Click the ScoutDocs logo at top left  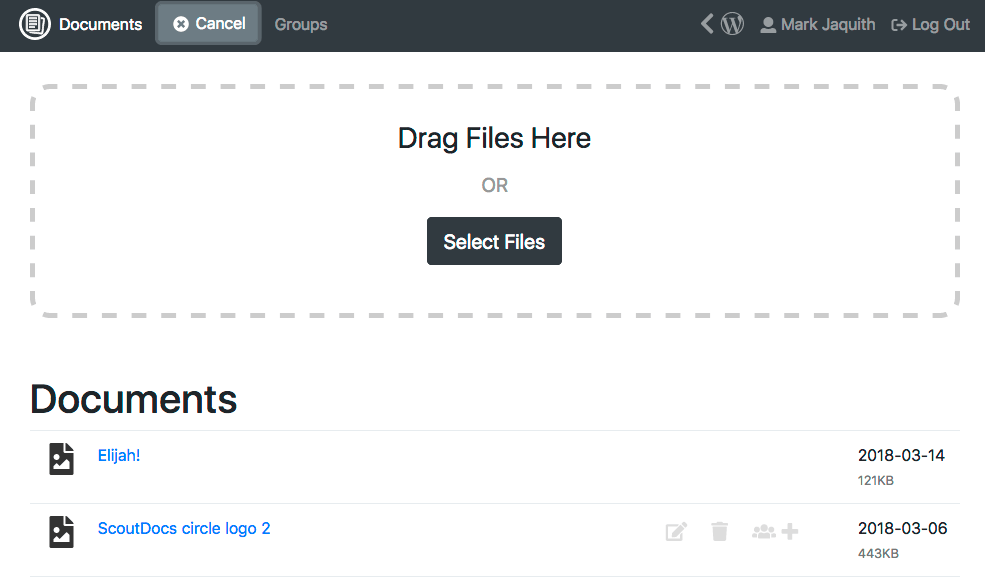point(34,23)
